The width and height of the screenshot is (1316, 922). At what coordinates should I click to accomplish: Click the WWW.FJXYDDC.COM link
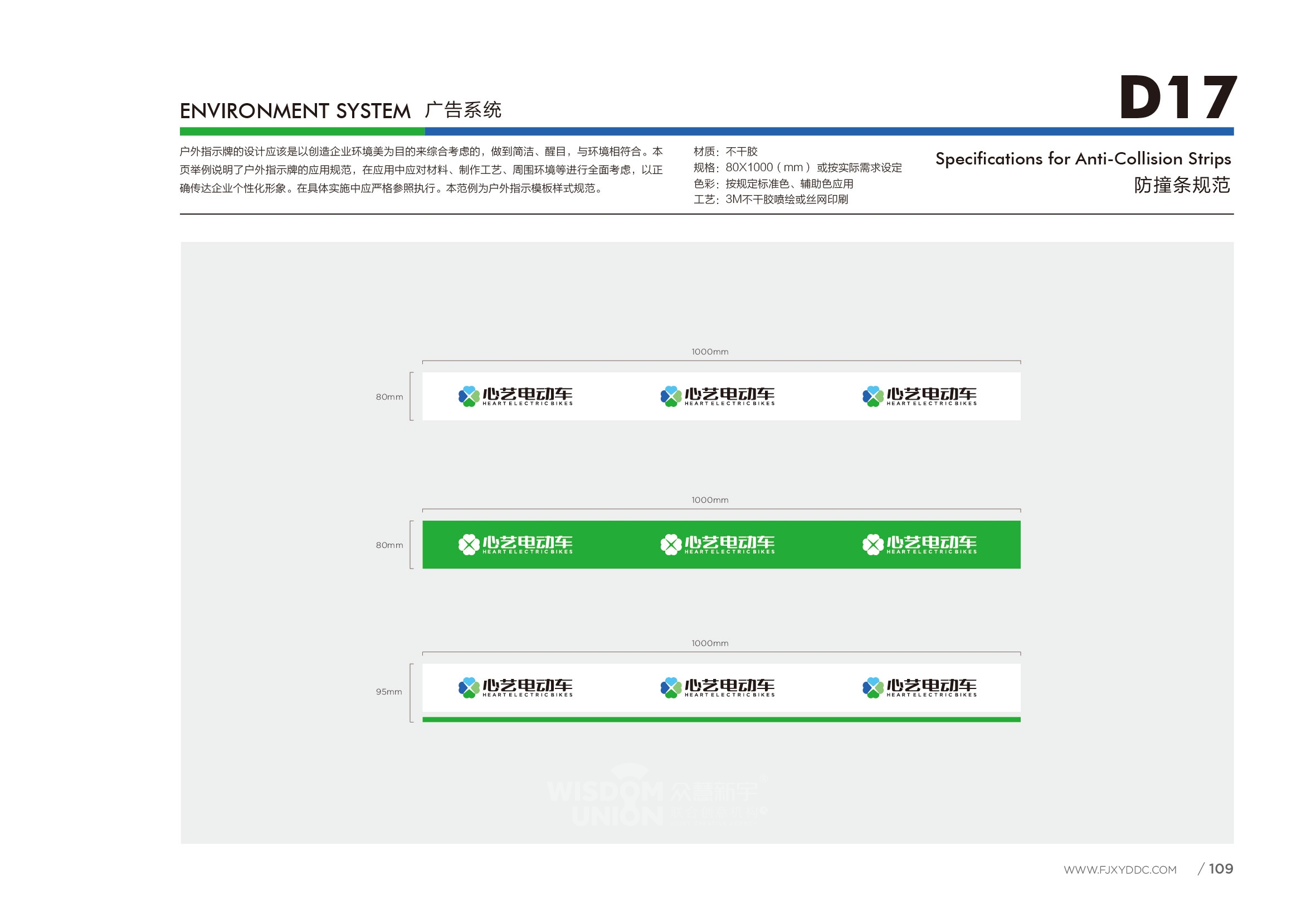point(1119,870)
